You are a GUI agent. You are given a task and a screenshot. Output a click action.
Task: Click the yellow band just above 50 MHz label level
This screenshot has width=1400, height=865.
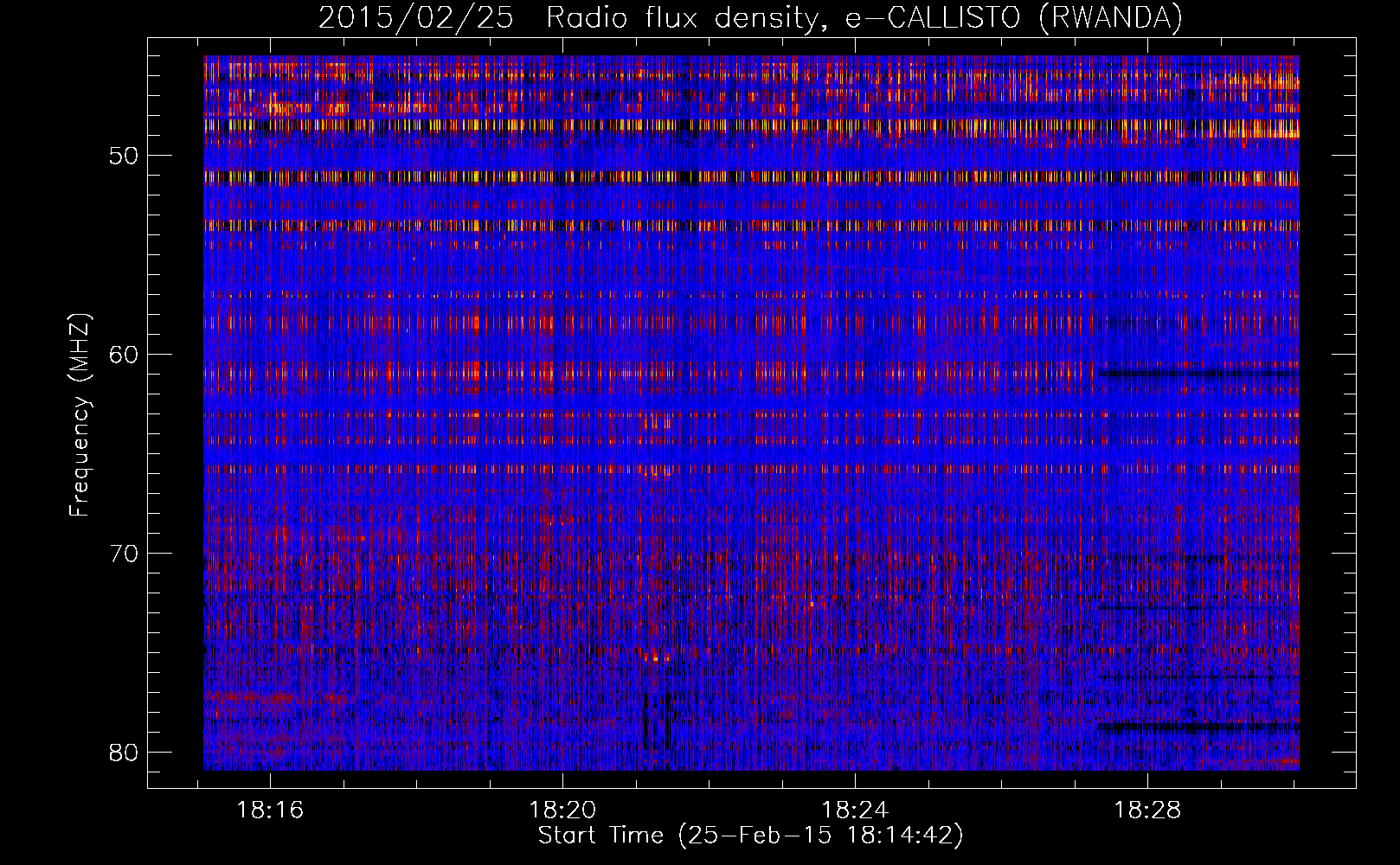(606, 125)
